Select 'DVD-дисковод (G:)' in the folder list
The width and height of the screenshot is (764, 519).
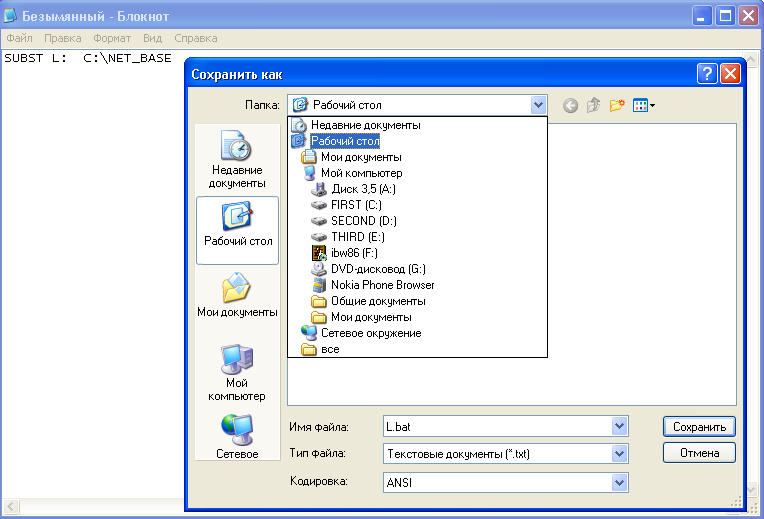tap(377, 269)
